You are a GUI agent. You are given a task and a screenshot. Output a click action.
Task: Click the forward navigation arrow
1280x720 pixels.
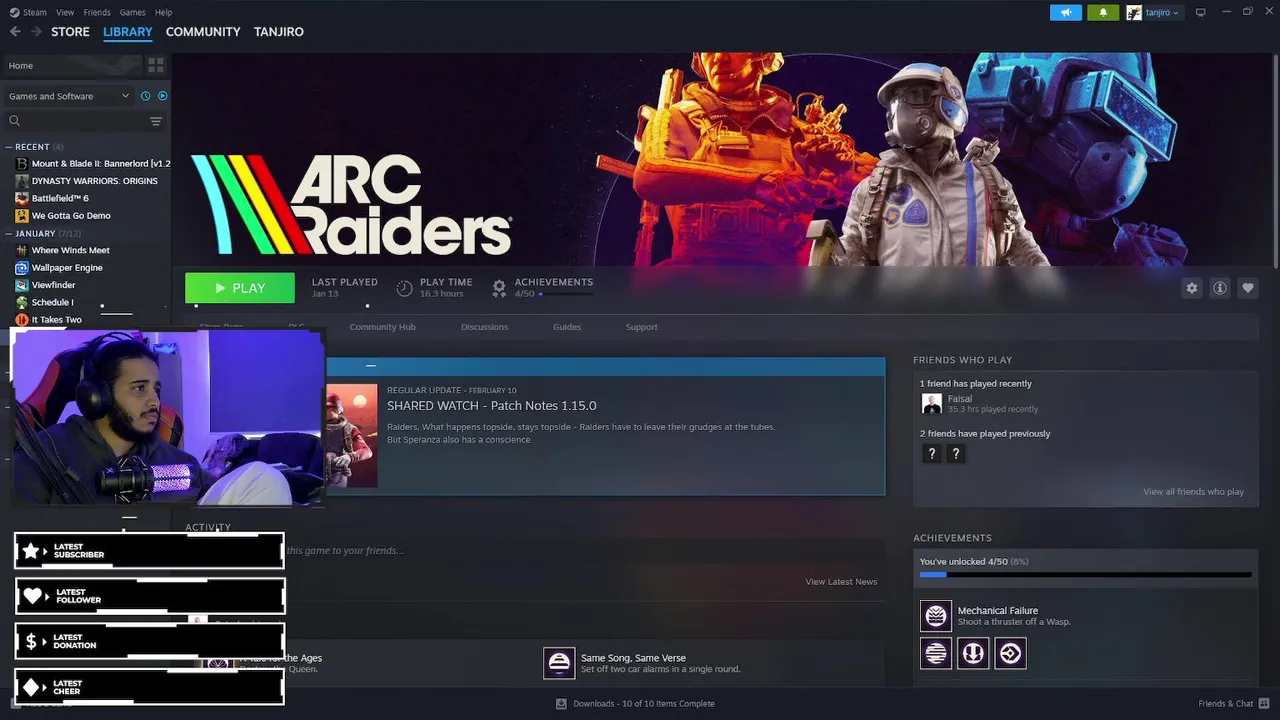point(36,32)
